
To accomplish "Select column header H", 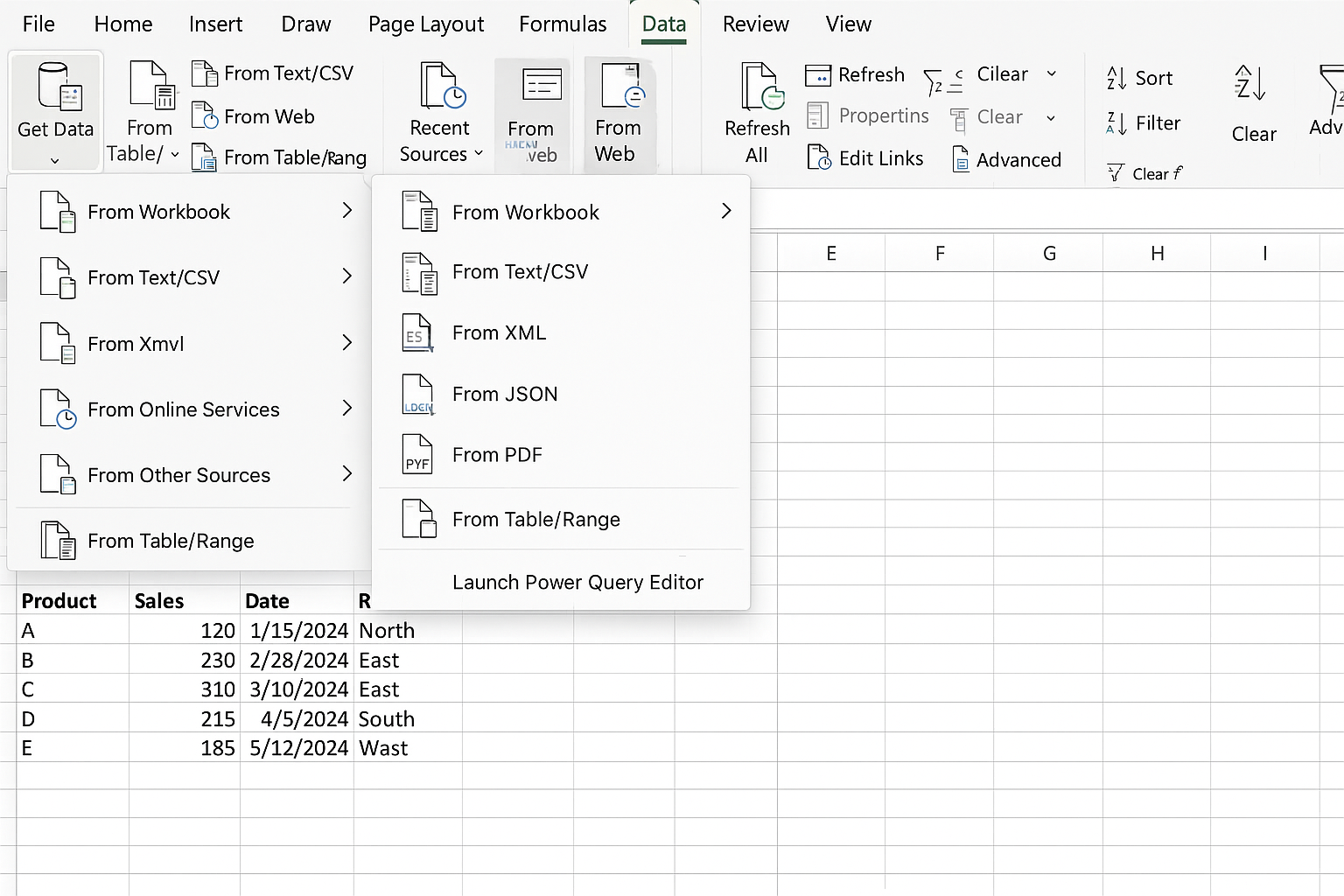I will click(x=1157, y=254).
